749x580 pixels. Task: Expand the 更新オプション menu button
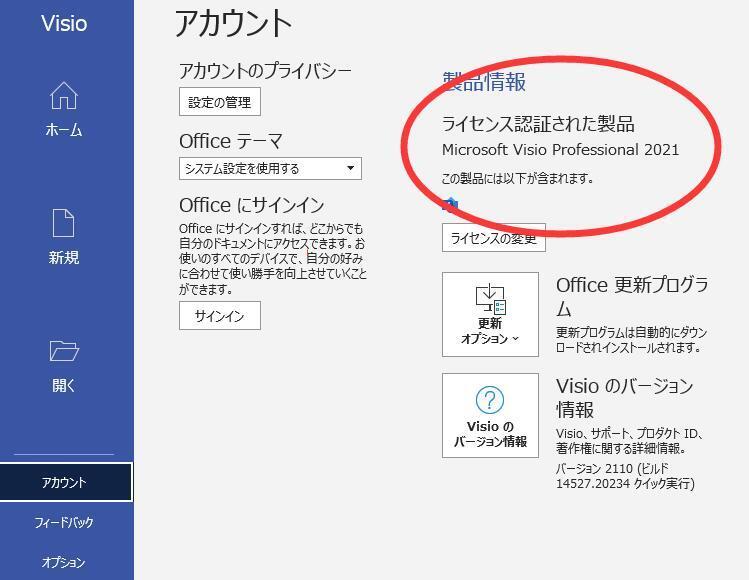coord(490,314)
